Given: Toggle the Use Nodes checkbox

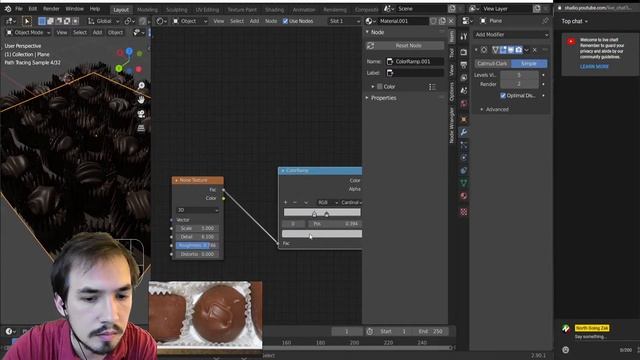Looking at the screenshot, I should tap(285, 21).
